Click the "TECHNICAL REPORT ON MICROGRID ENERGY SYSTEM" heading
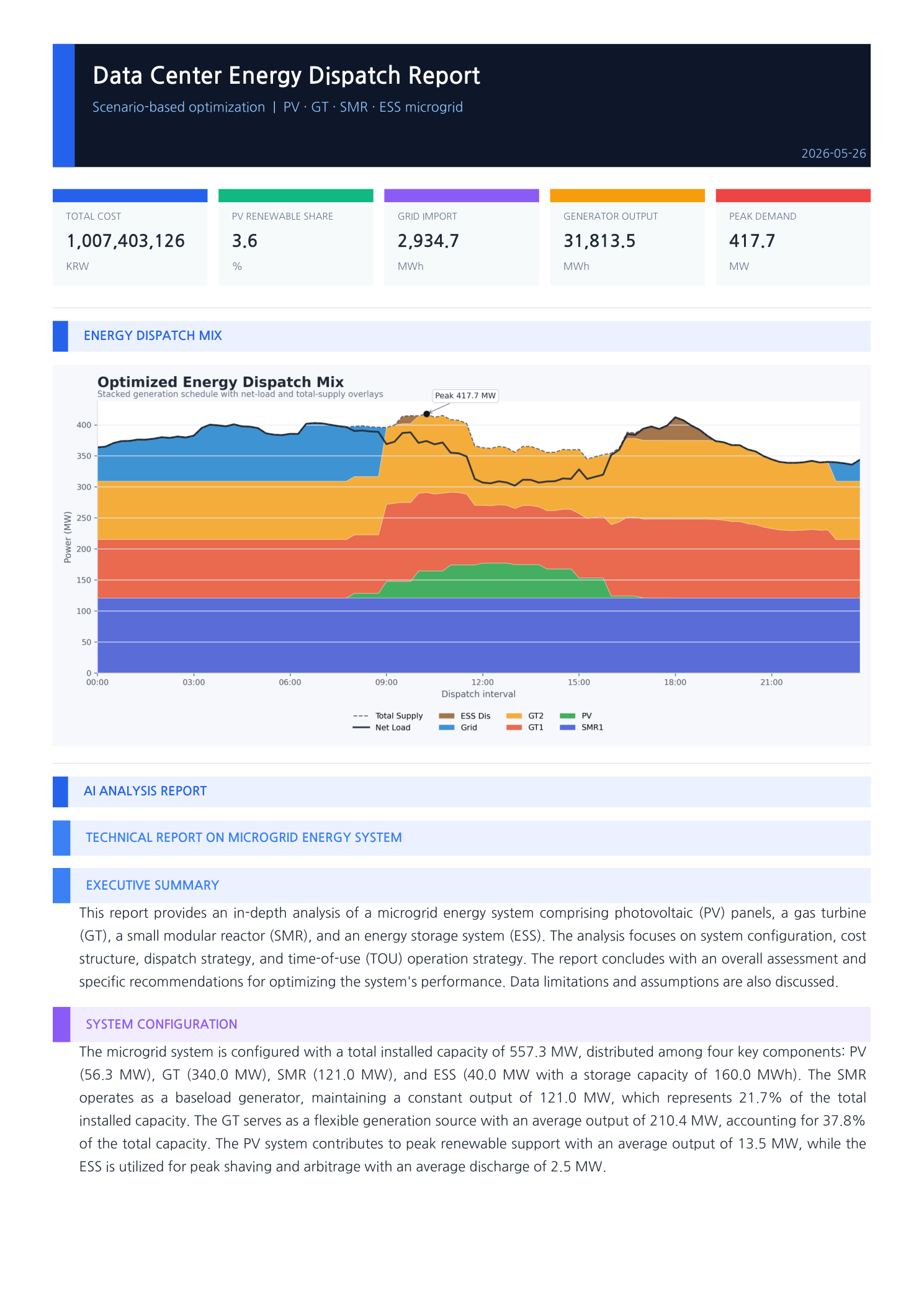The image size is (924, 1306). (x=244, y=838)
